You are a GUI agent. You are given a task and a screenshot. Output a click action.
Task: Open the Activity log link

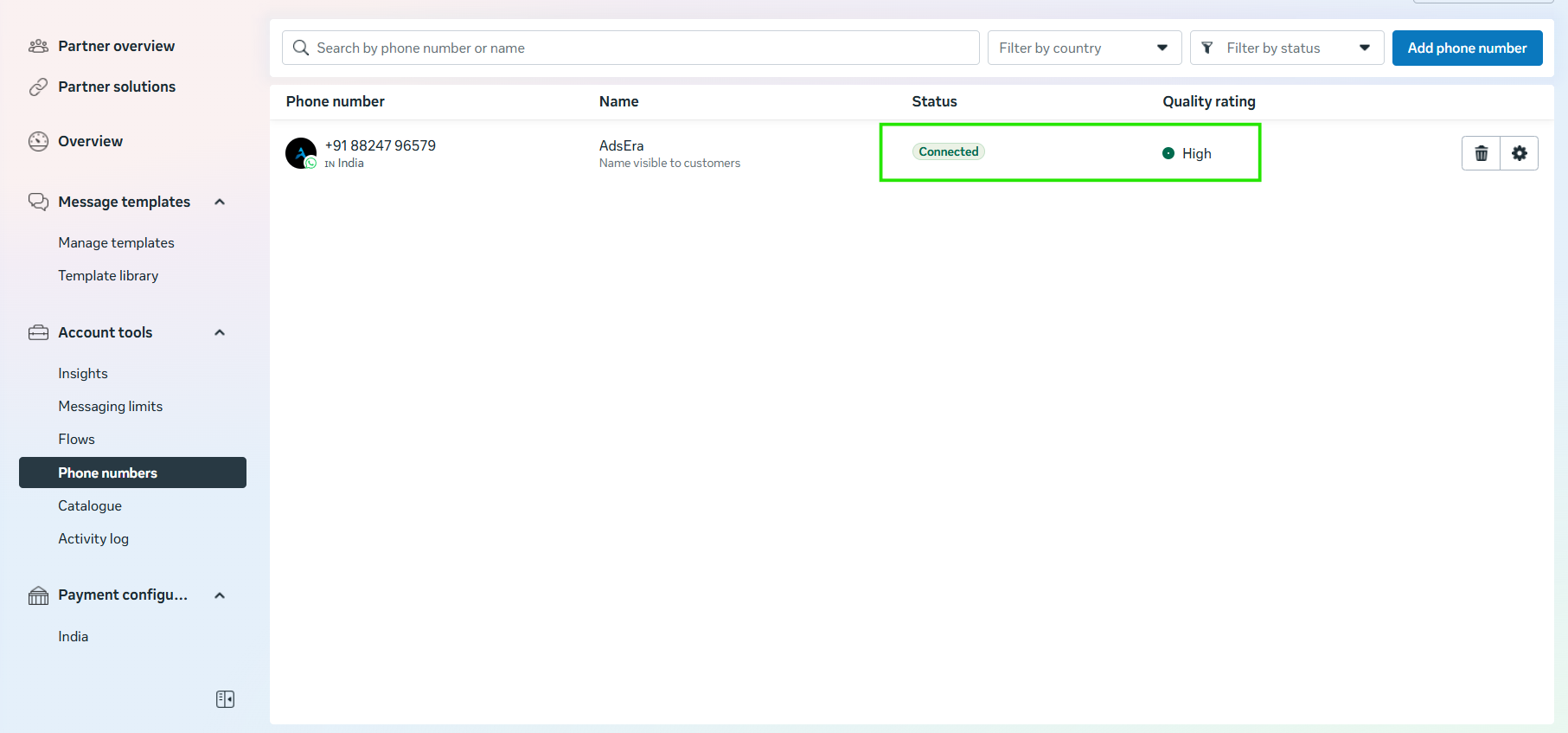point(93,539)
